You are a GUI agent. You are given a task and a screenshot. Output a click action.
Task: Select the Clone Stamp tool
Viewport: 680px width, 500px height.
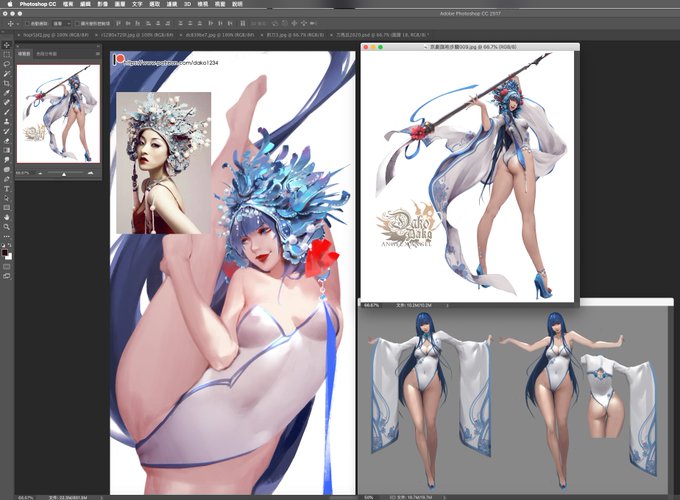coord(7,121)
